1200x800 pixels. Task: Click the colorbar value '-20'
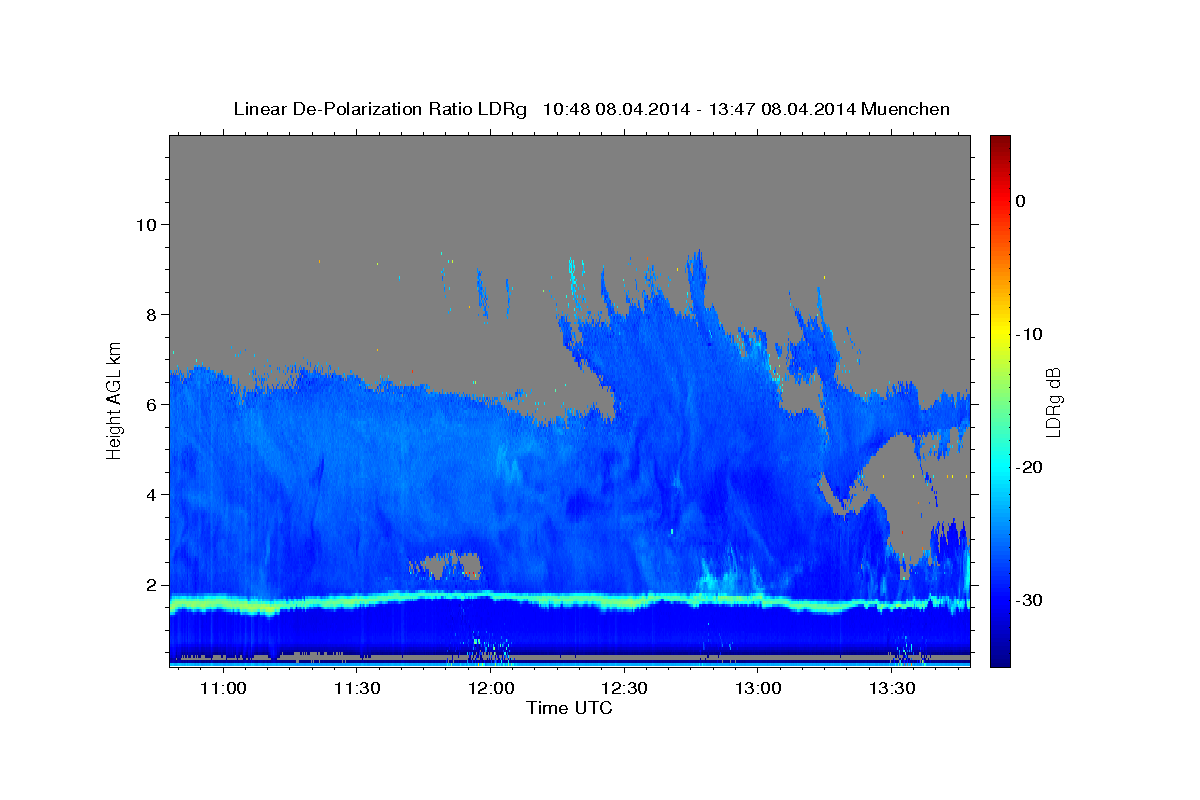point(1029,467)
